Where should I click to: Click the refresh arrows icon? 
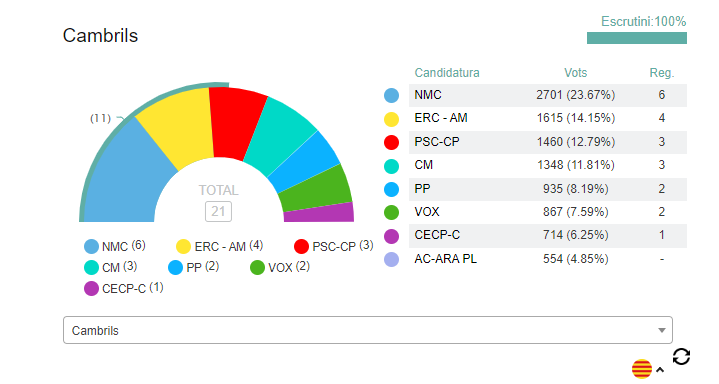[681, 356]
